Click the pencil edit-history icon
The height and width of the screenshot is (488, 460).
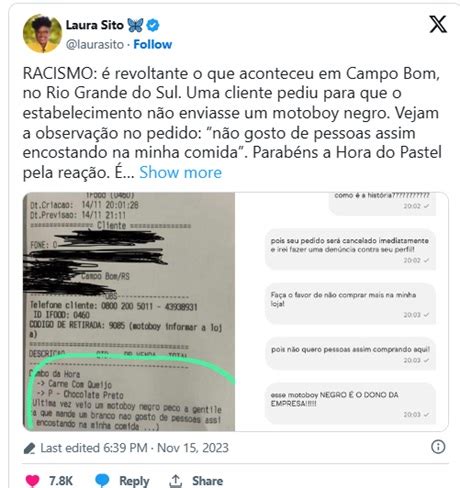(29, 448)
